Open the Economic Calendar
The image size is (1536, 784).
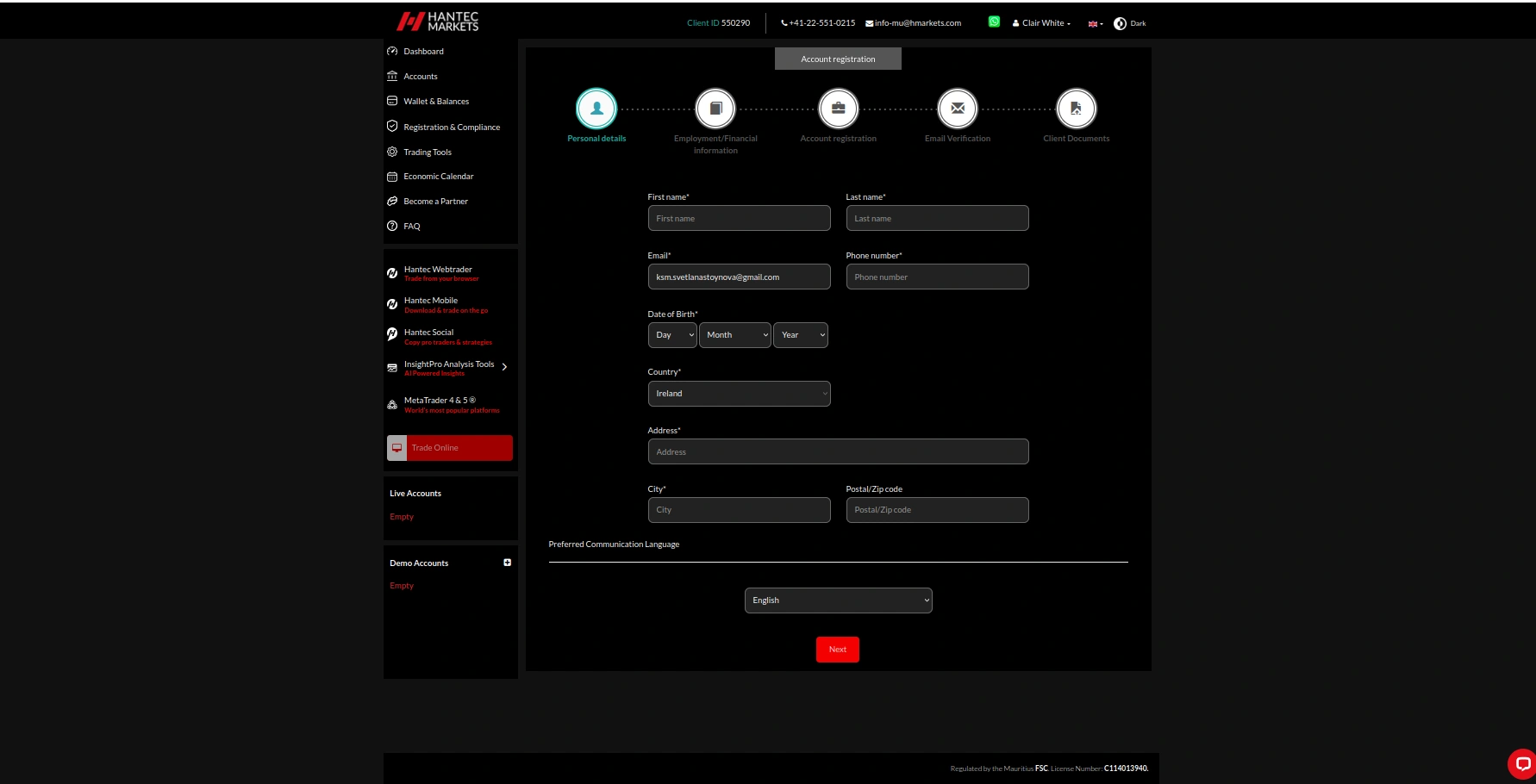438,177
